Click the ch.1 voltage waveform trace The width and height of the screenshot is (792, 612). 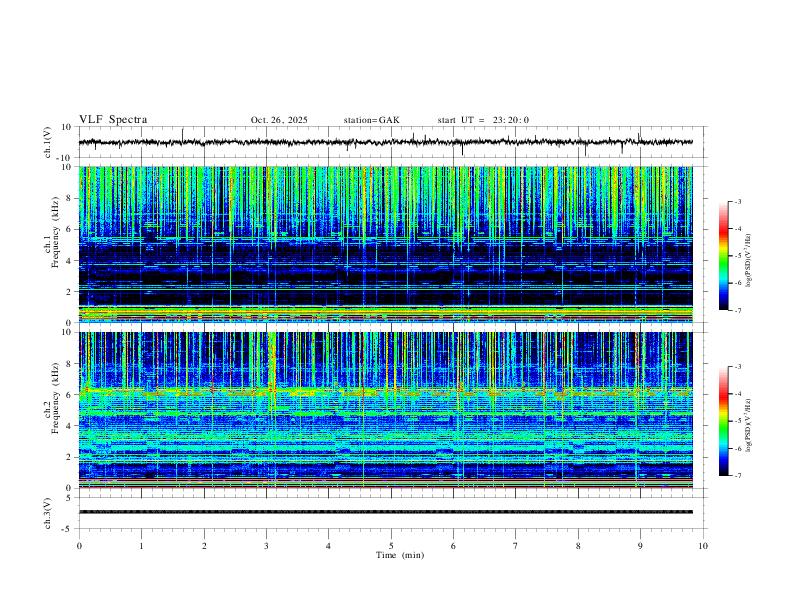[x=386, y=142]
